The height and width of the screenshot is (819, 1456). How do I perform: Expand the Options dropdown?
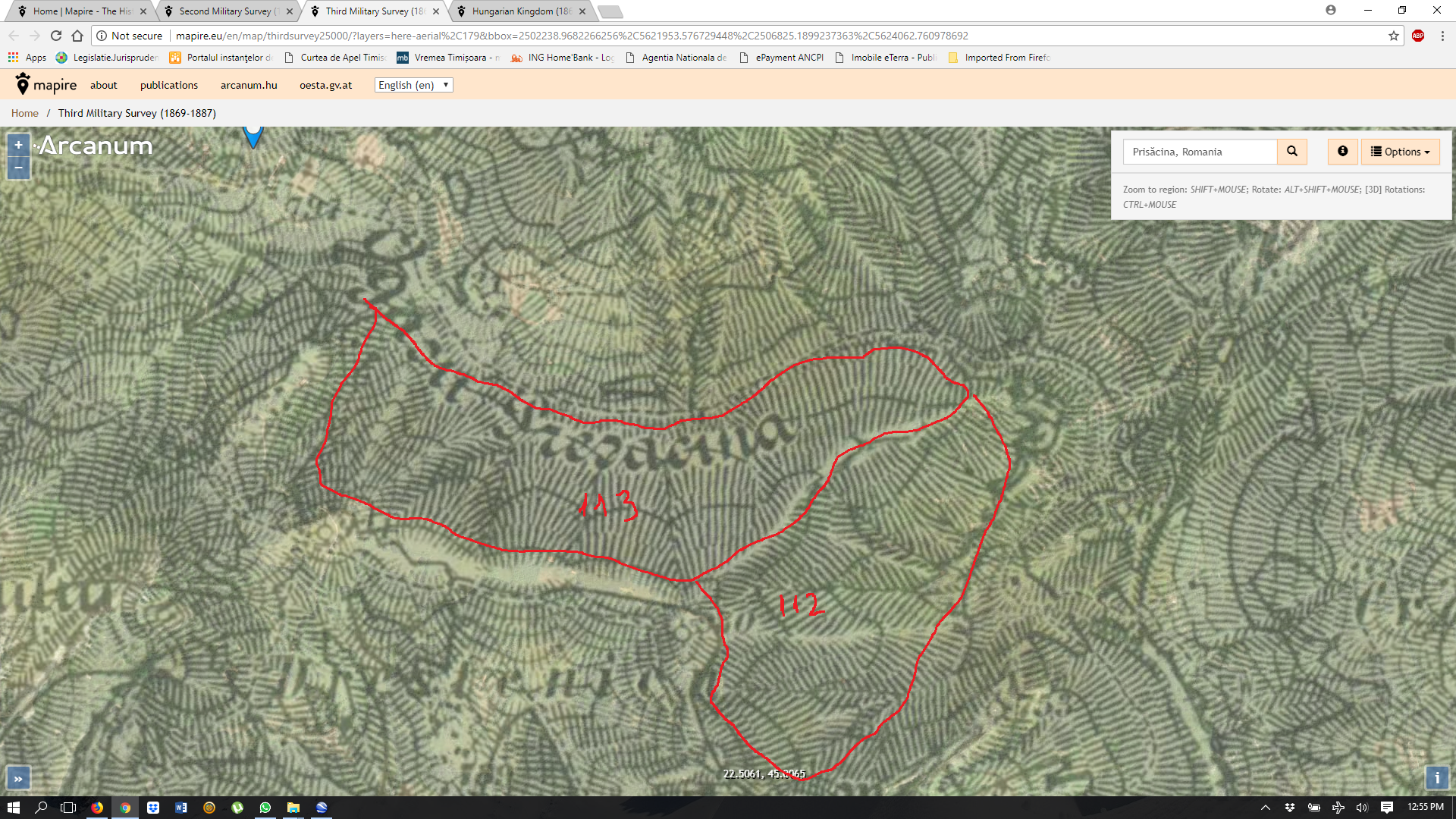click(1400, 152)
